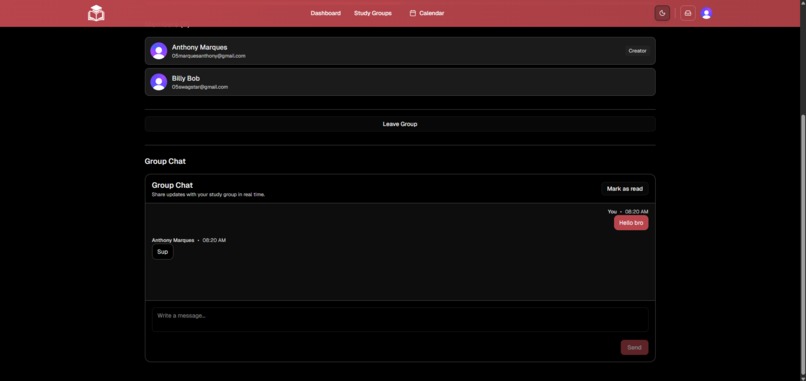Open the user profile avatar menu
The width and height of the screenshot is (806, 381).
[x=706, y=13]
